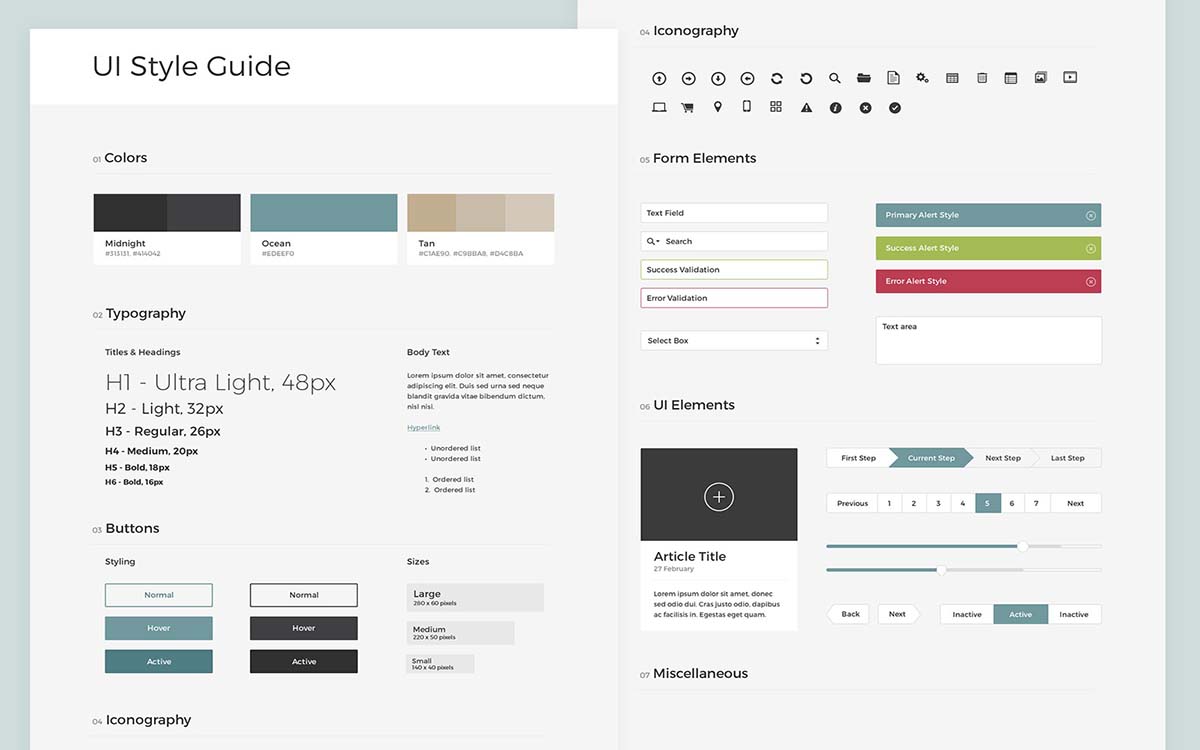The height and width of the screenshot is (750, 1200).
Task: Click the teal outlined Normal button
Action: [159, 595]
